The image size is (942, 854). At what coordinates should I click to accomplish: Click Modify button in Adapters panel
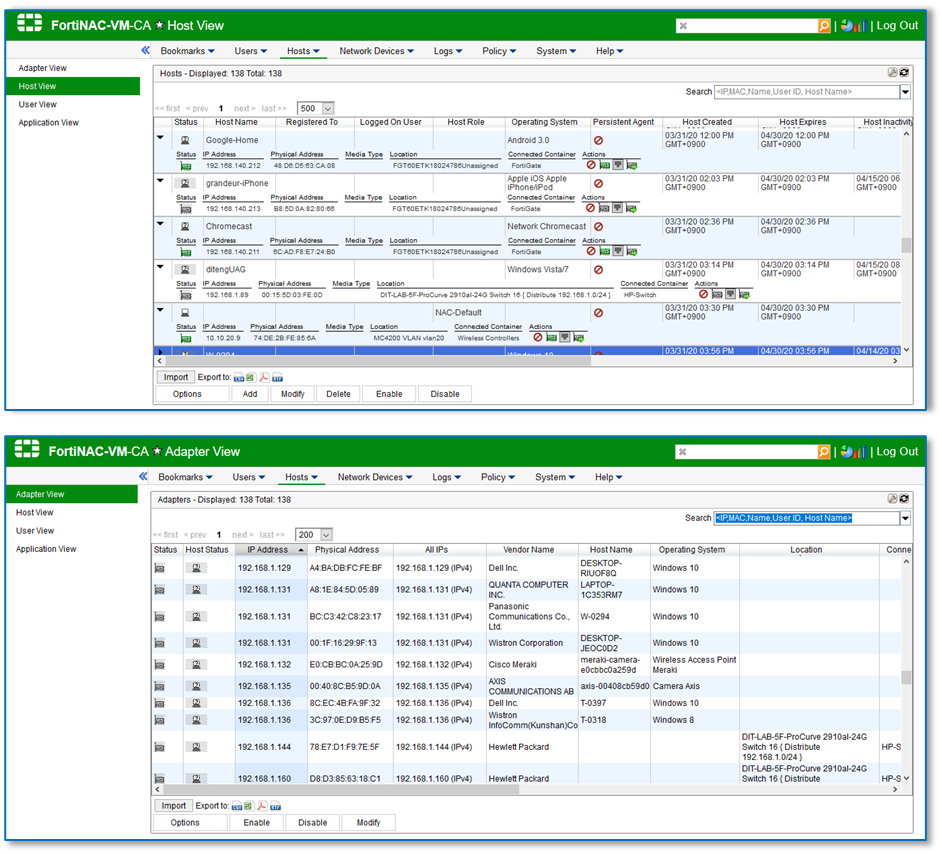click(x=368, y=822)
